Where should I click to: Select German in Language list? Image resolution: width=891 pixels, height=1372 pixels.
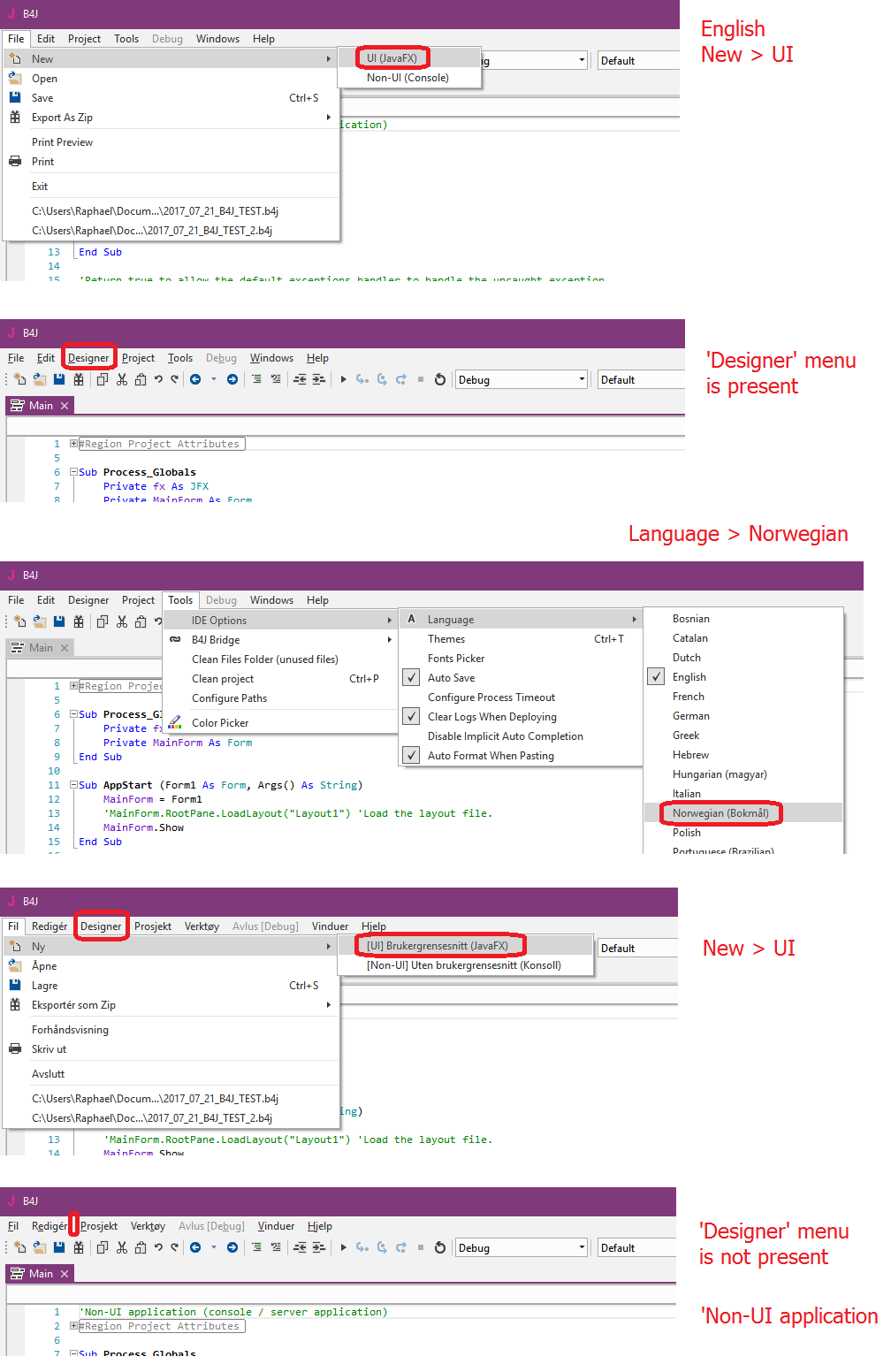(x=743, y=715)
